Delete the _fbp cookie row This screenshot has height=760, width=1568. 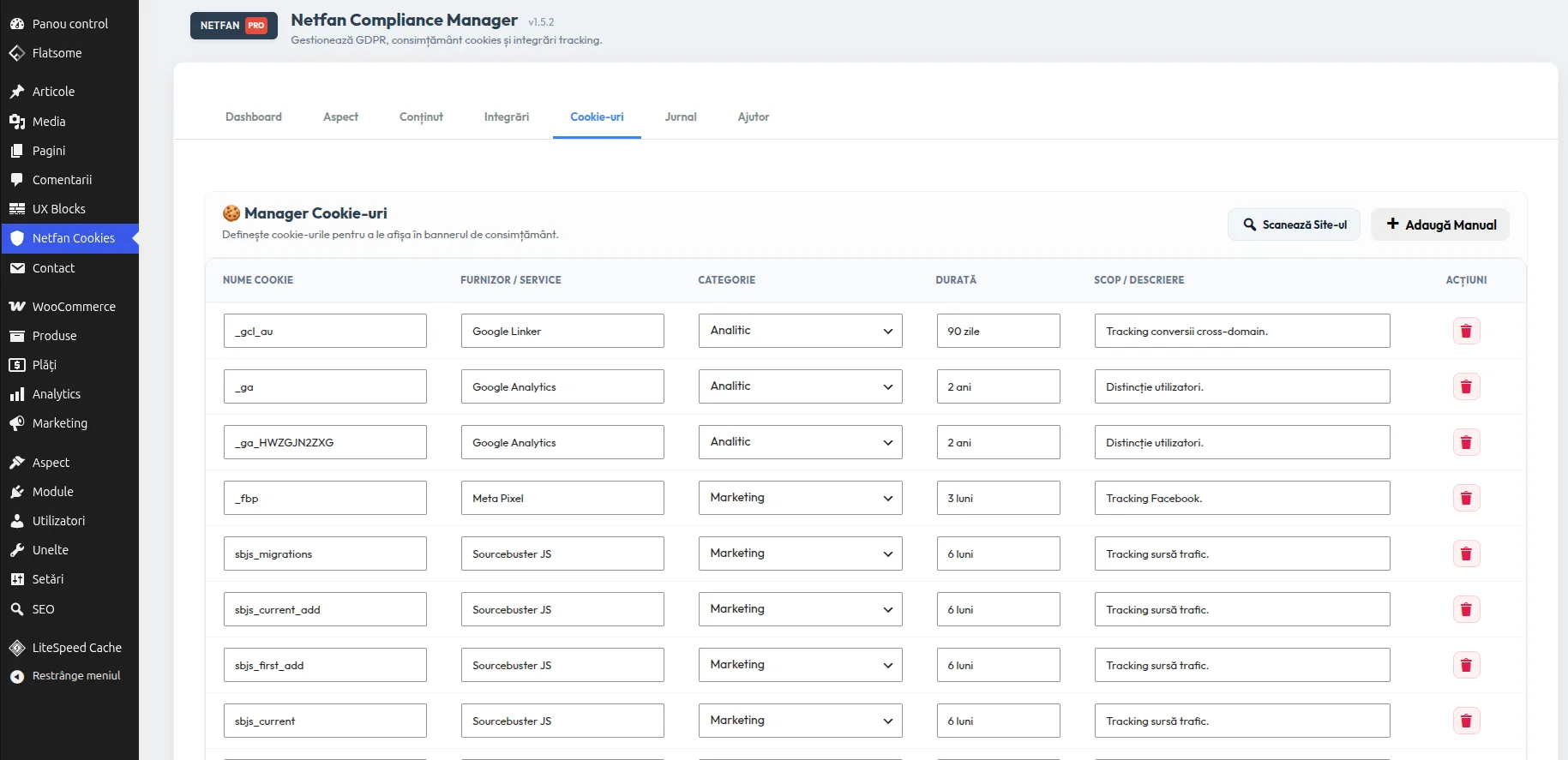click(1466, 498)
